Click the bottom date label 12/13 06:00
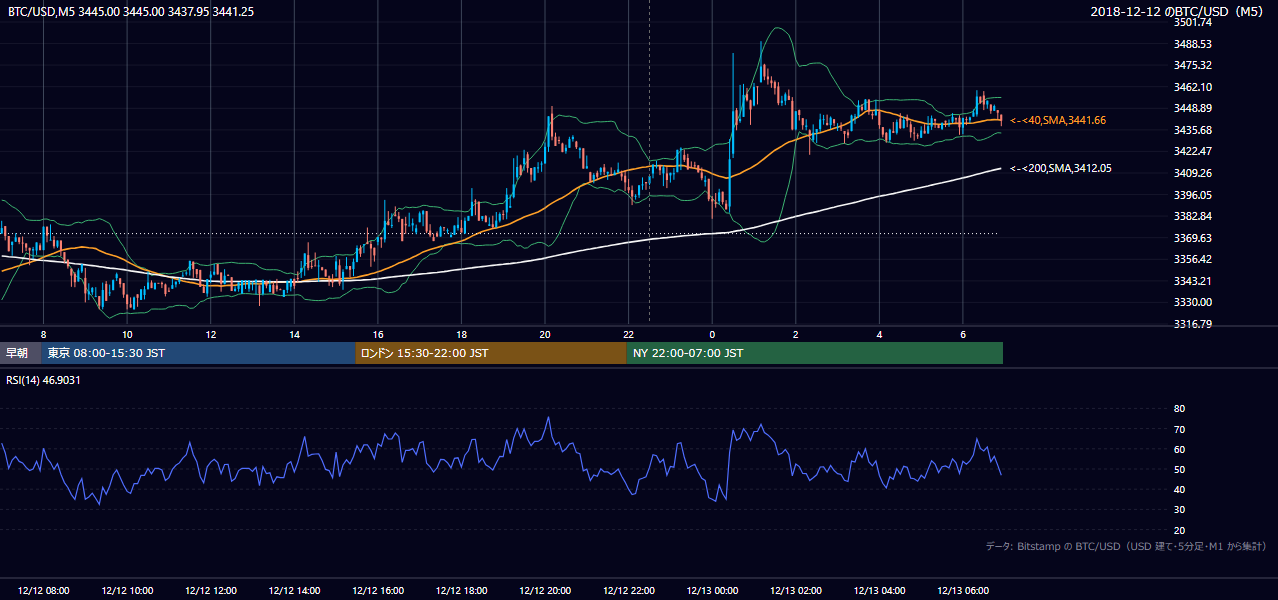The image size is (1278, 600). 962,591
